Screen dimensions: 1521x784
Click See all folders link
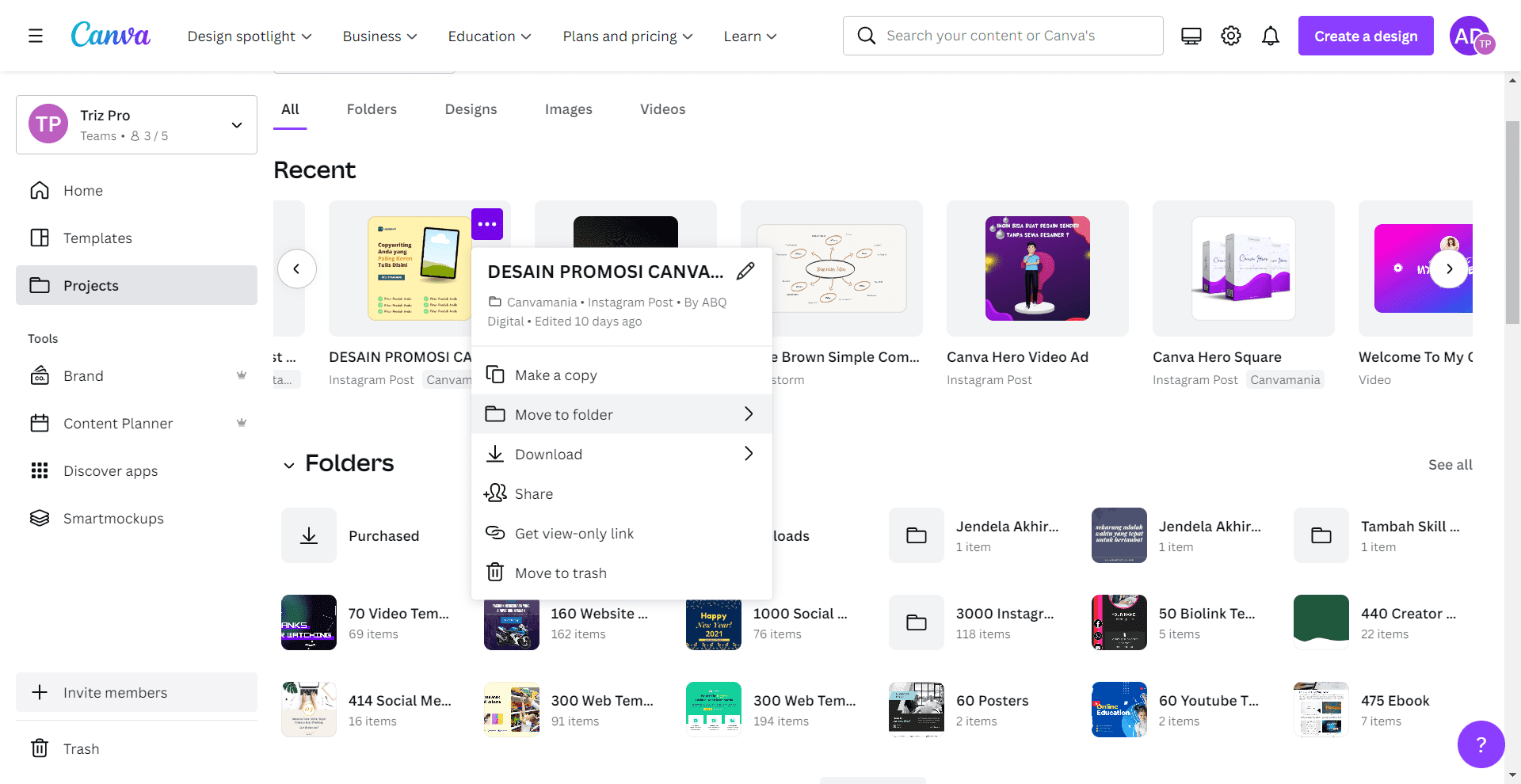(x=1450, y=465)
